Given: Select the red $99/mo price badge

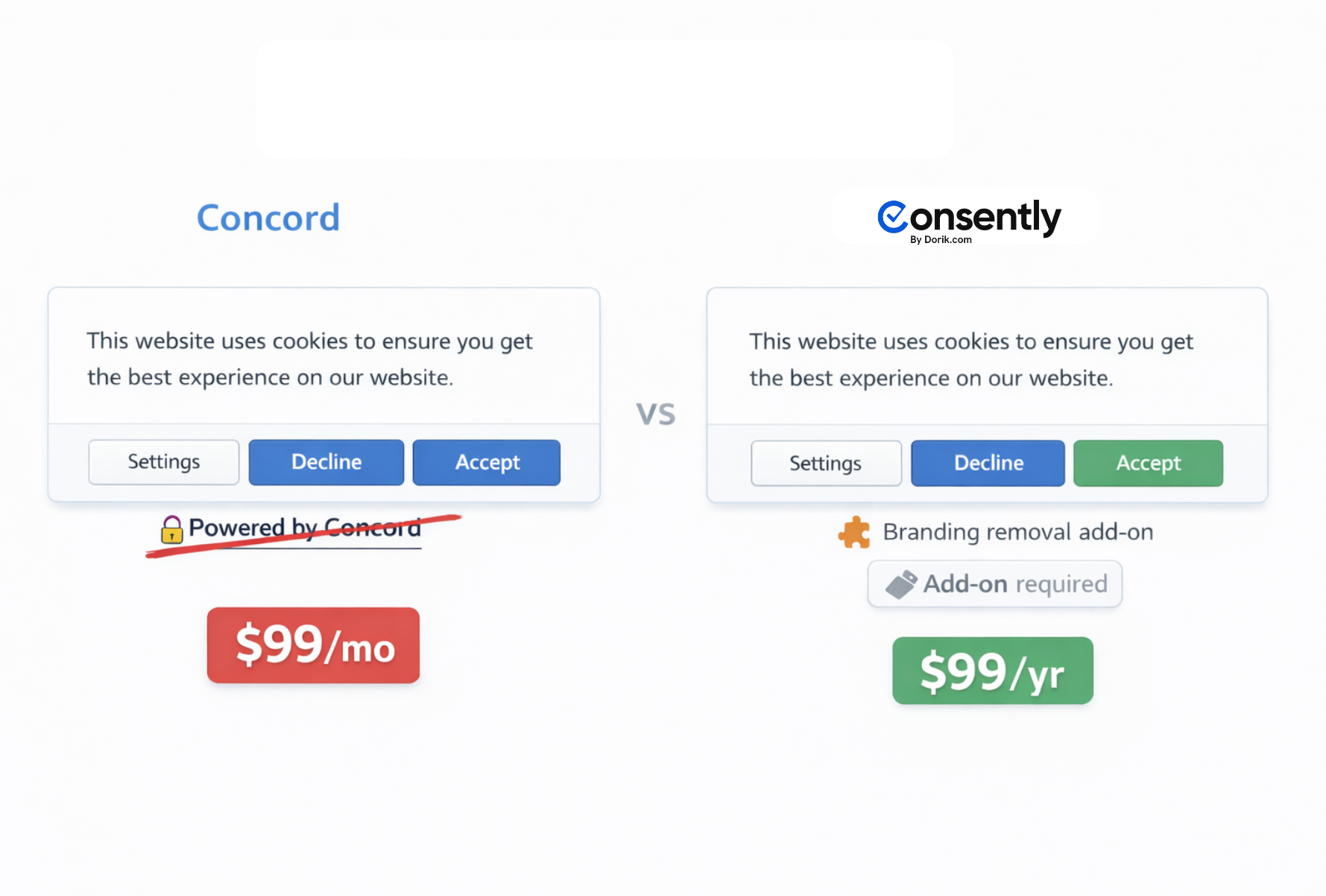Looking at the screenshot, I should pyautogui.click(x=313, y=646).
